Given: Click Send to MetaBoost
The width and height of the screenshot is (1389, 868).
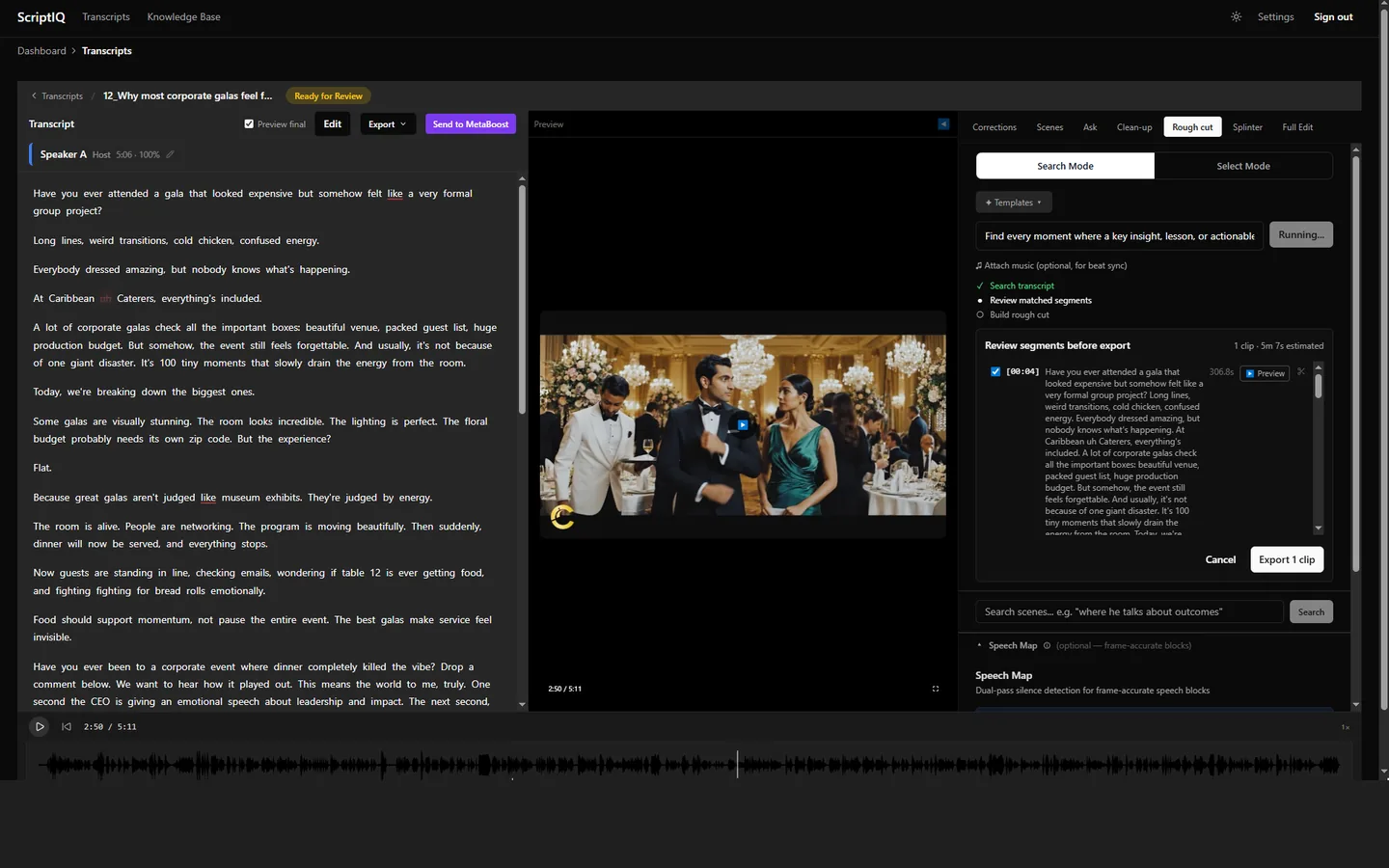Looking at the screenshot, I should tap(471, 124).
